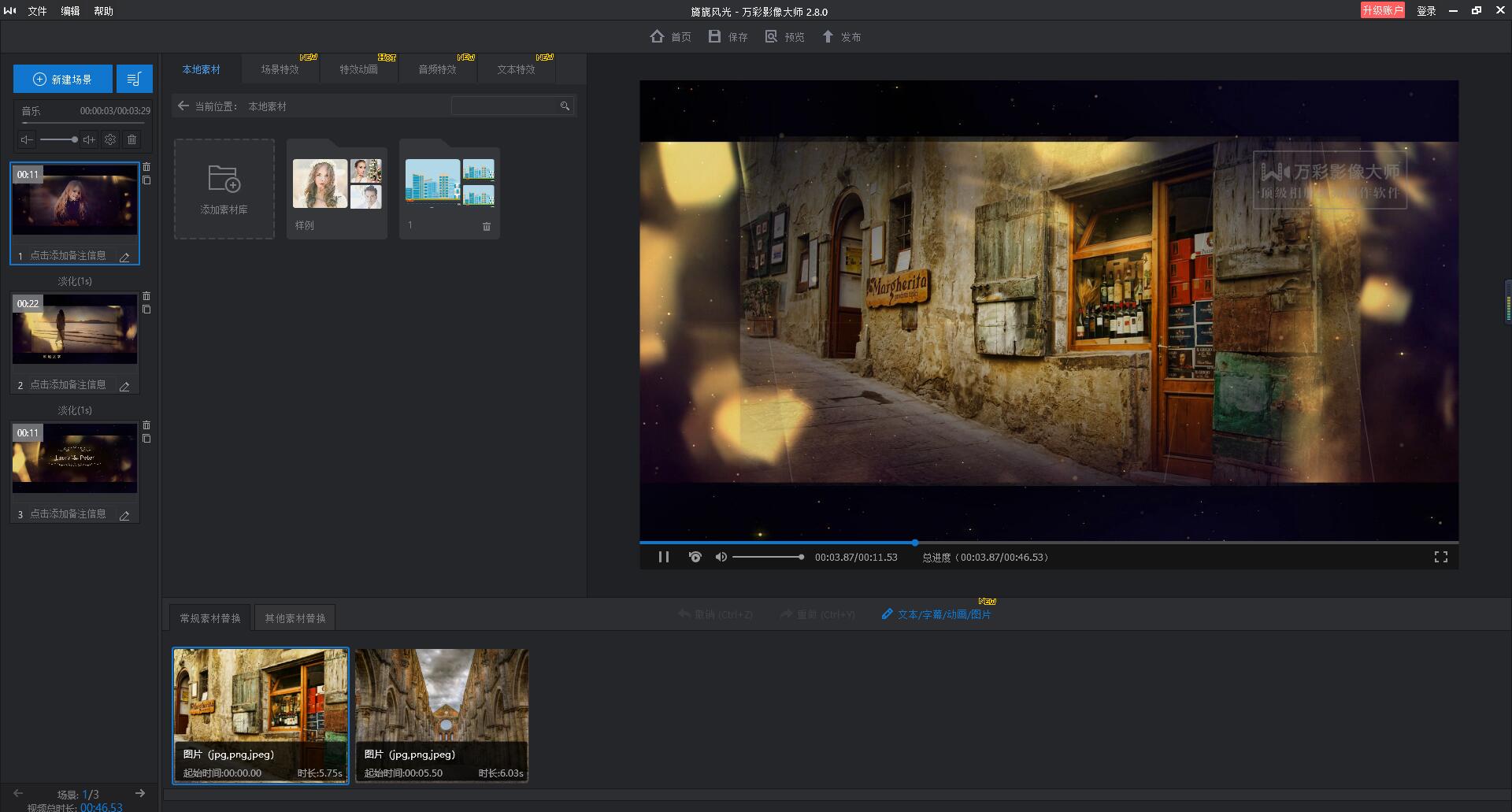The height and width of the screenshot is (812, 1512).
Task: Open the music playlist icon button
Action: coord(134,79)
